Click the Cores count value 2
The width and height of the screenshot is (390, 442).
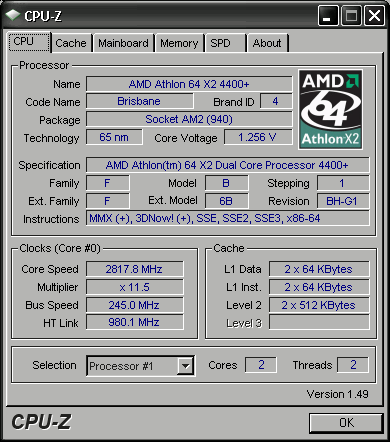[261, 365]
